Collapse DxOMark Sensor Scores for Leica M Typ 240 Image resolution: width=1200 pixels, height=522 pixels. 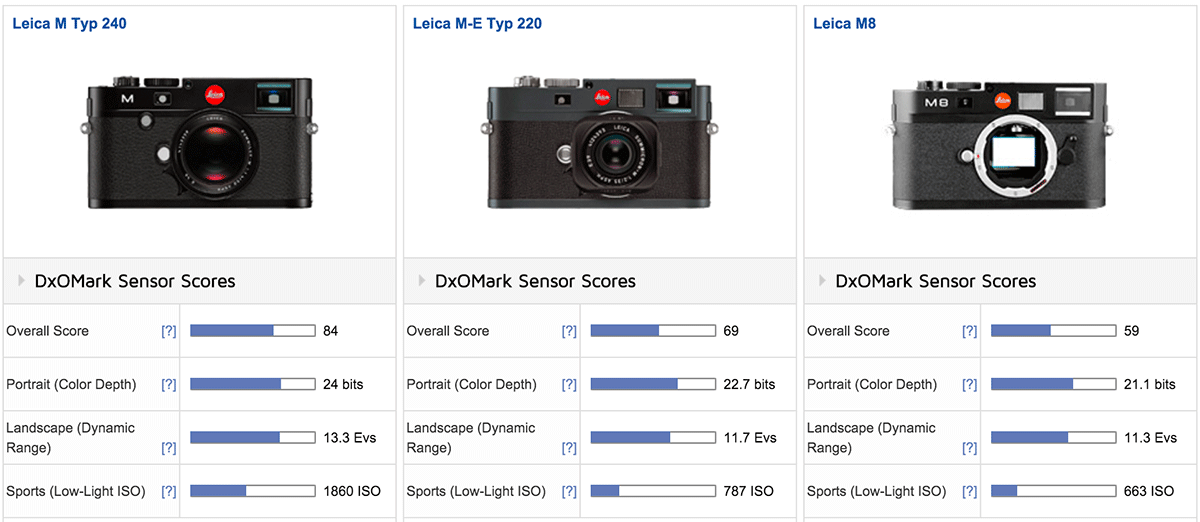[x=135, y=281]
